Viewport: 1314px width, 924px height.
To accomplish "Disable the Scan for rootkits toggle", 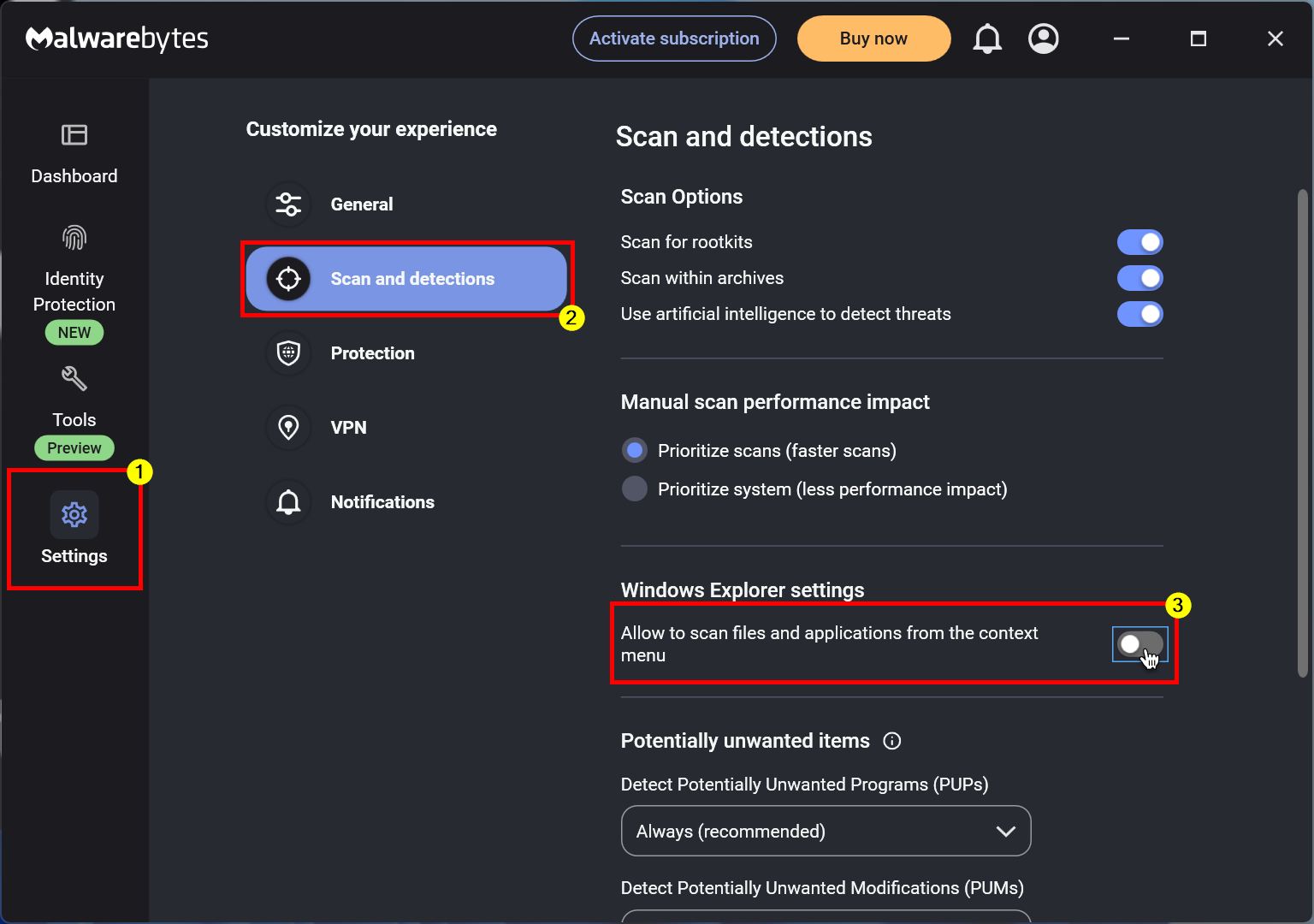I will [1139, 242].
